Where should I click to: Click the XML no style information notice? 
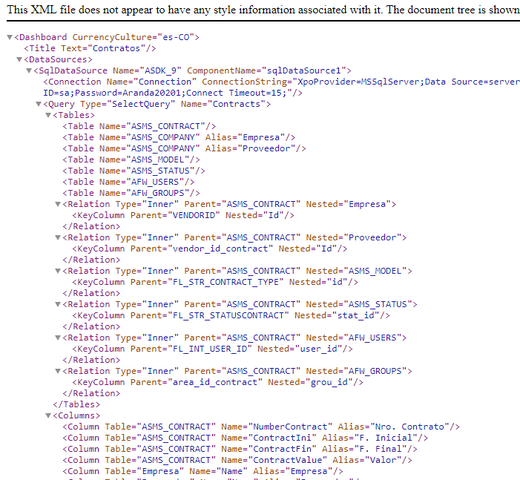point(263,10)
